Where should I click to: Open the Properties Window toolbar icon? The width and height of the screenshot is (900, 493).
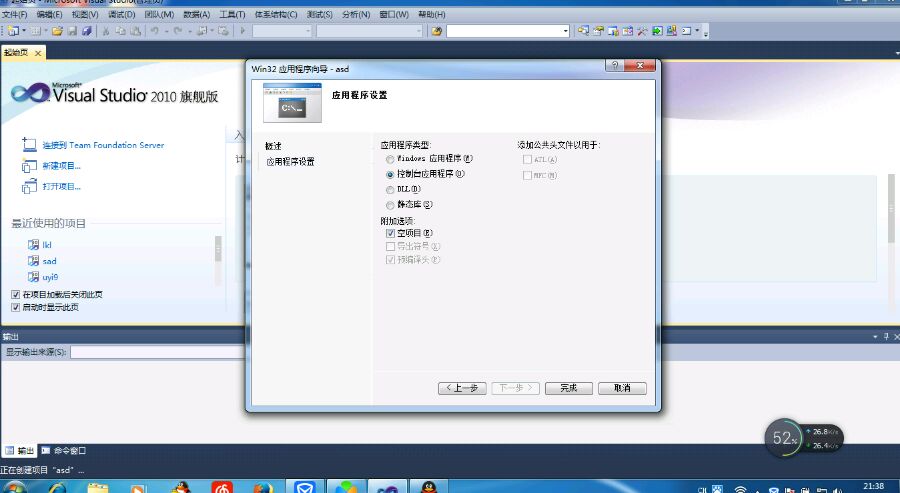598,31
